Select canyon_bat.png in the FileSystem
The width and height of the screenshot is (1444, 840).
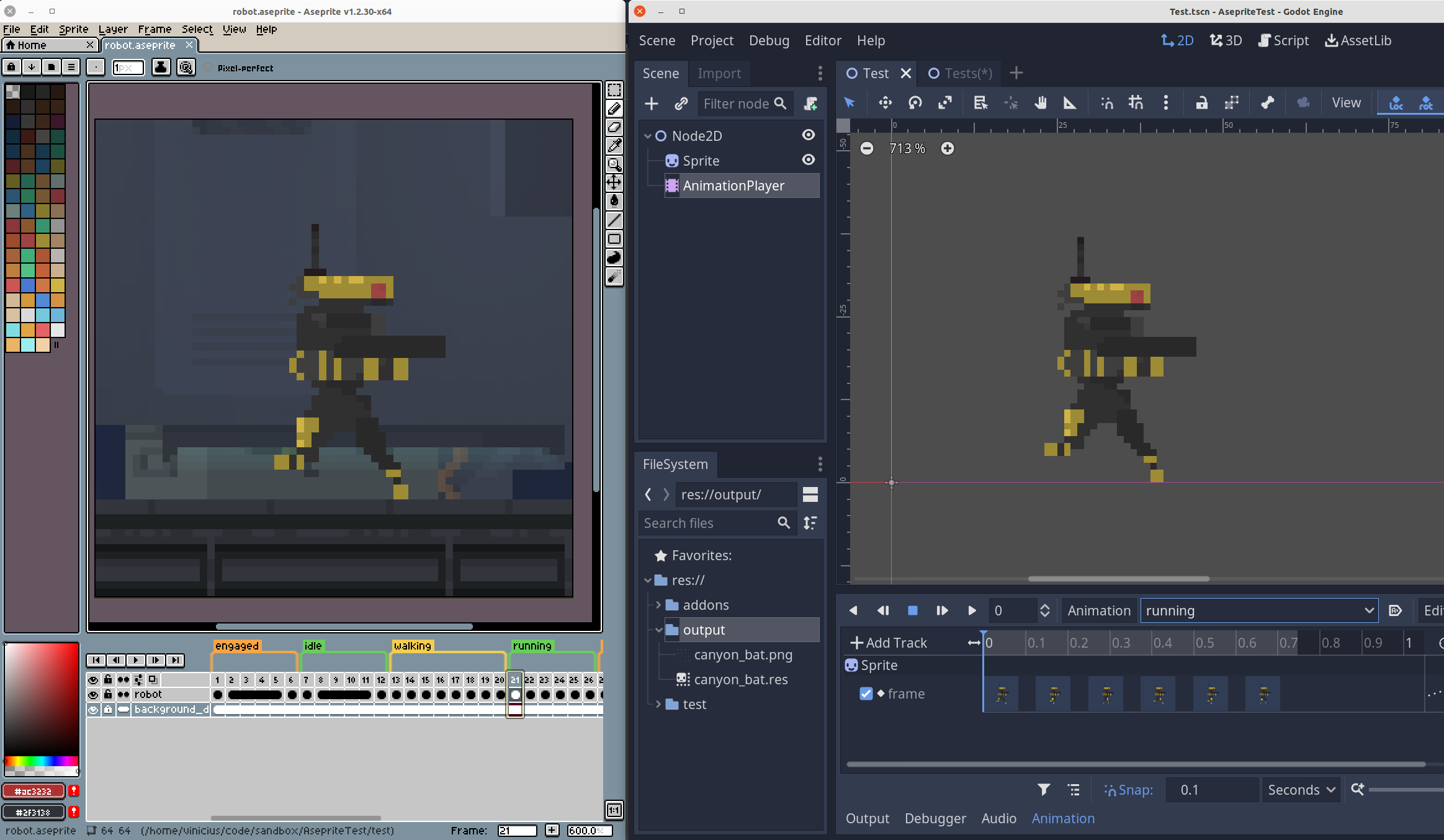(x=743, y=655)
